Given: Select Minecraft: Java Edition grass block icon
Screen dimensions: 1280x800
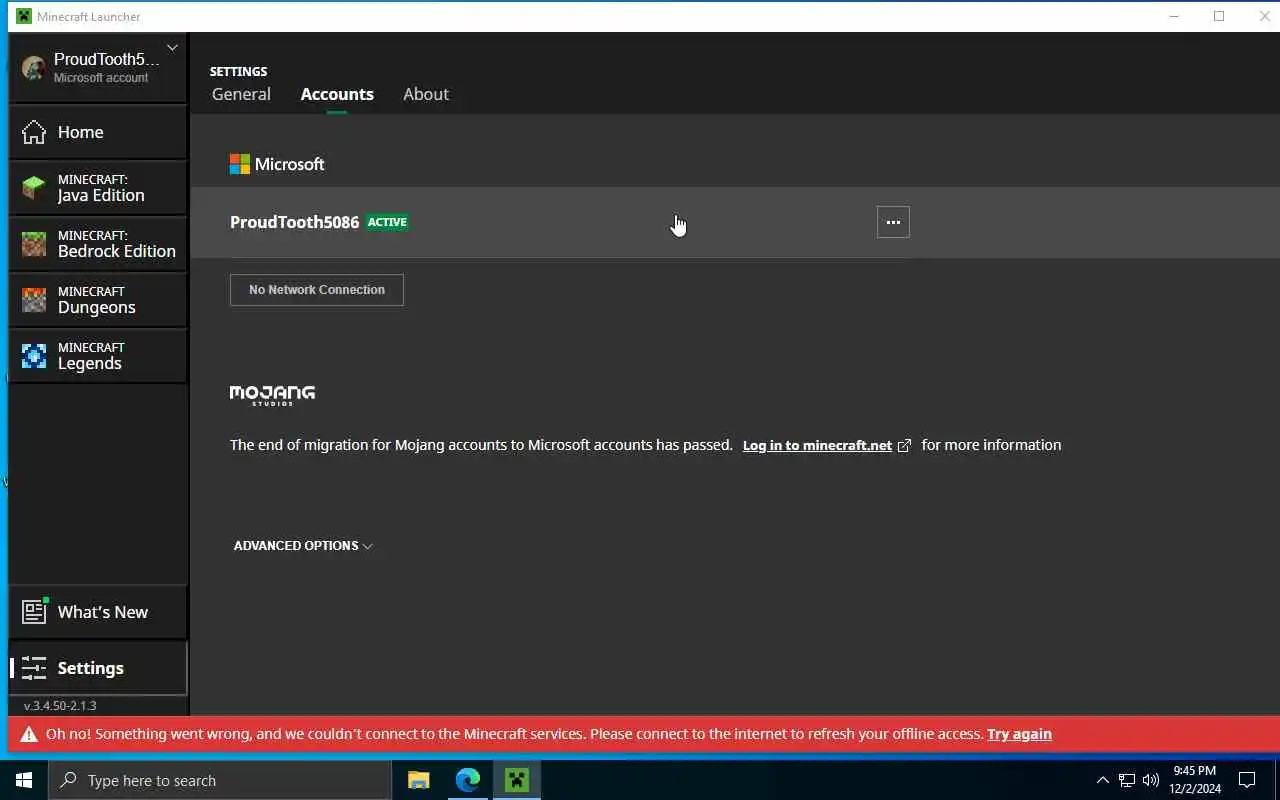Looking at the screenshot, I should 34,188.
